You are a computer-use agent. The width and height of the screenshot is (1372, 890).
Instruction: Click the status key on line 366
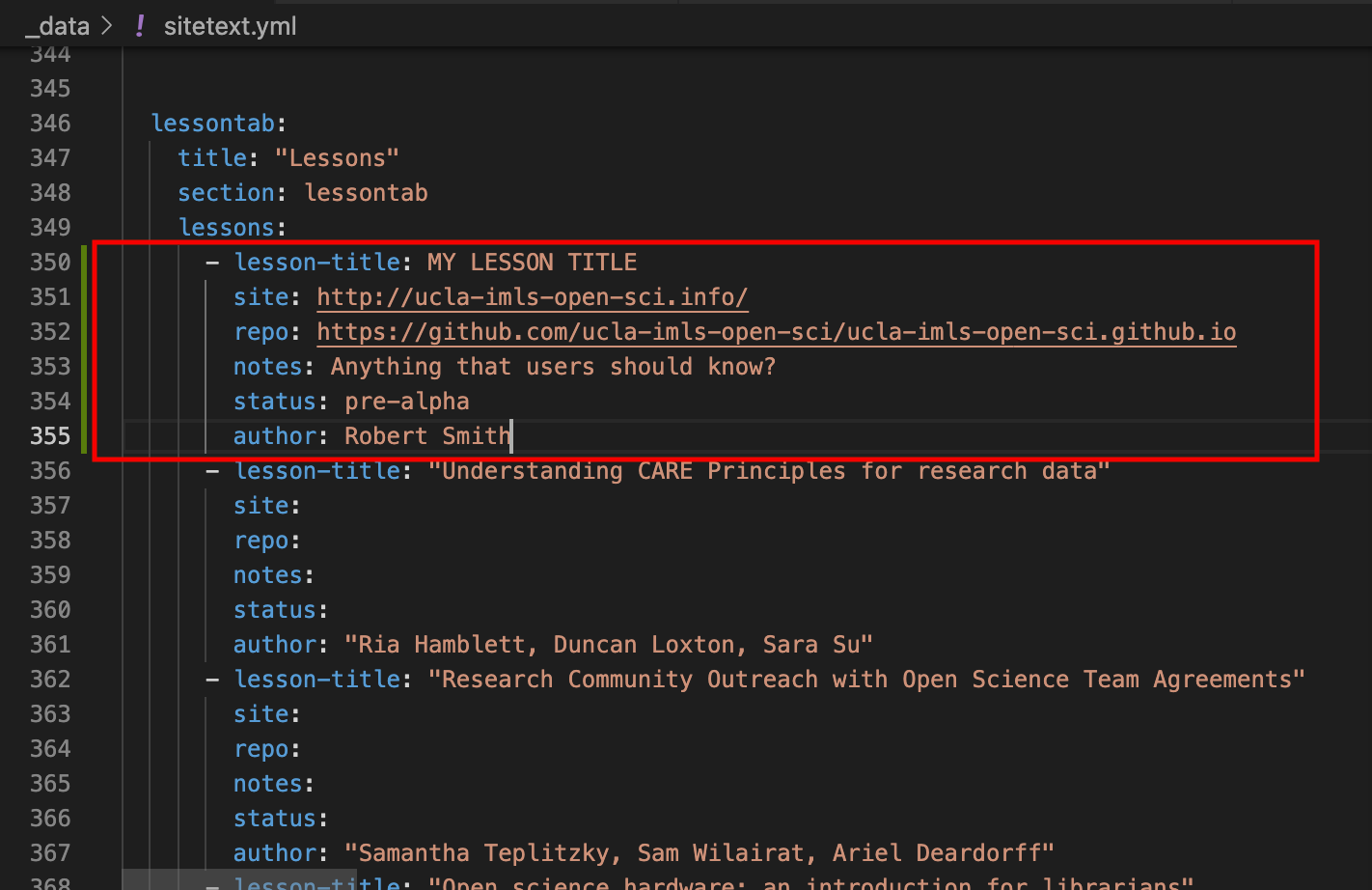pos(275,819)
